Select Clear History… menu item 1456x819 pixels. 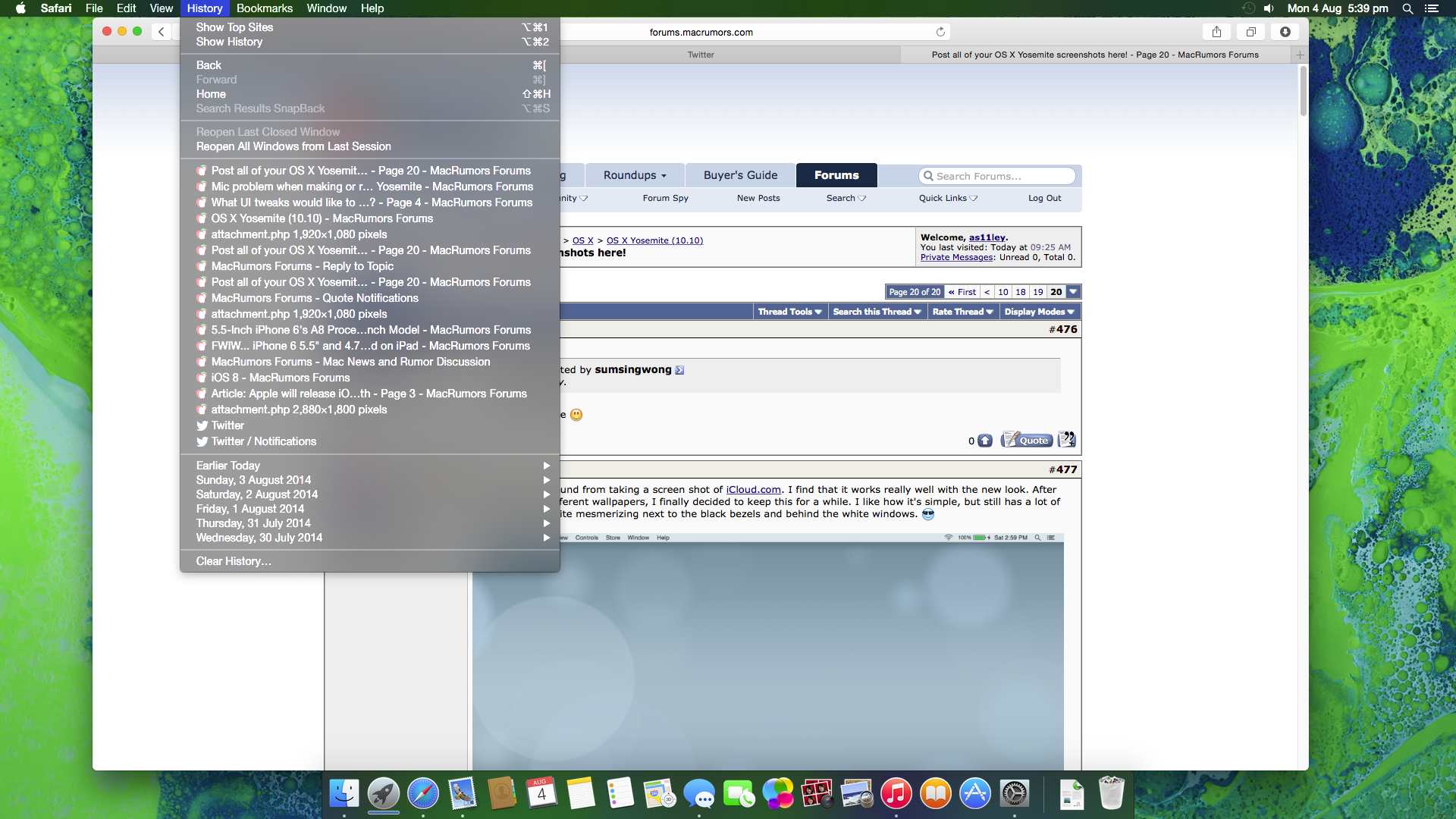(x=370, y=561)
